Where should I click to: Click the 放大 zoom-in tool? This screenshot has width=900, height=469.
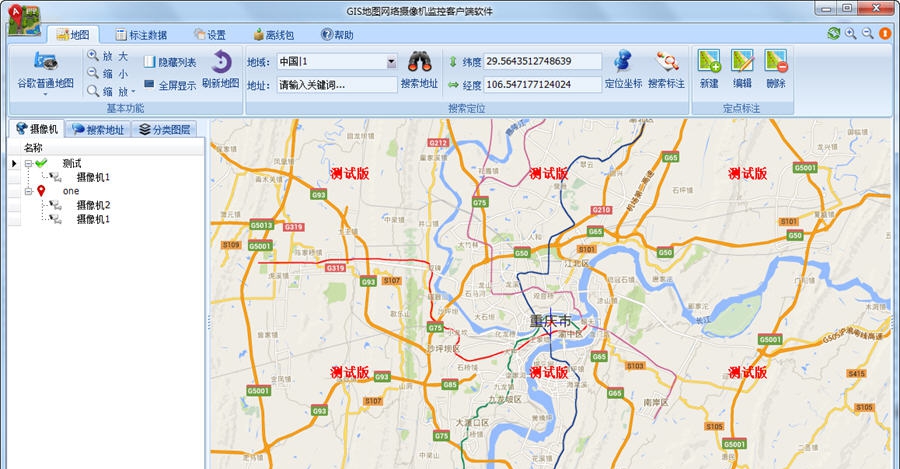(108, 56)
